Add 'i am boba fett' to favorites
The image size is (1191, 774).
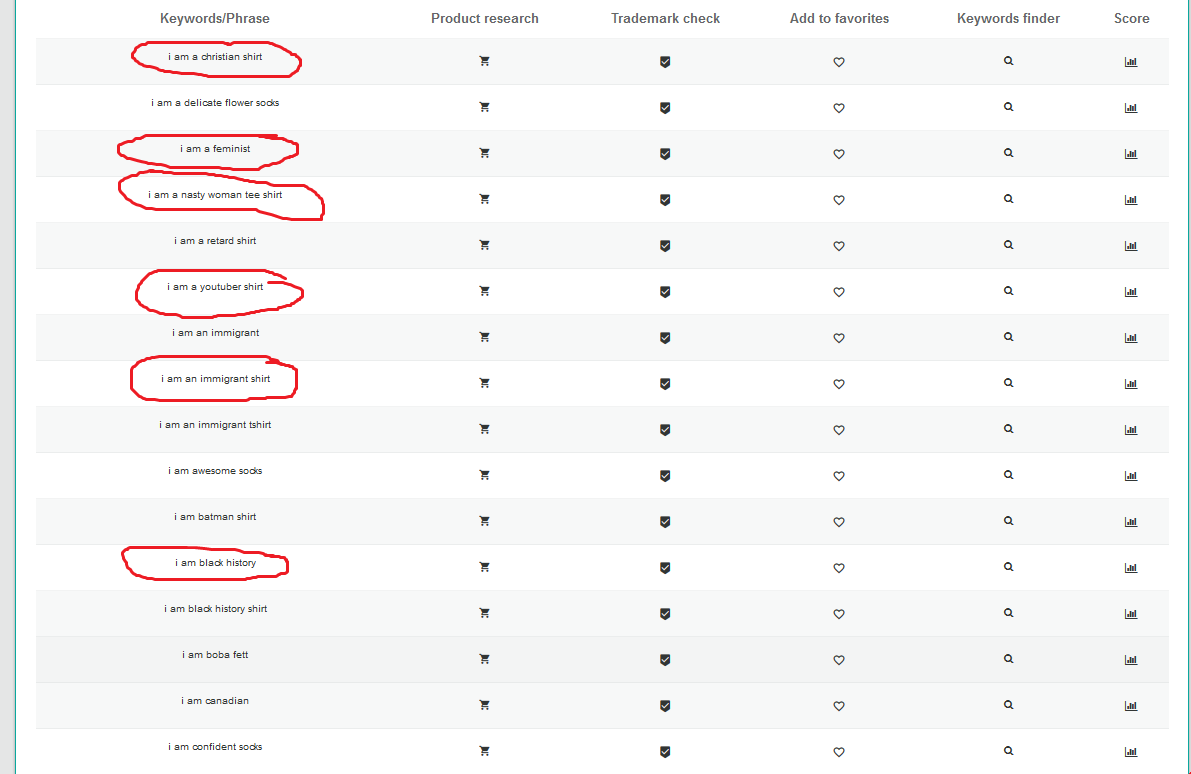[839, 660]
